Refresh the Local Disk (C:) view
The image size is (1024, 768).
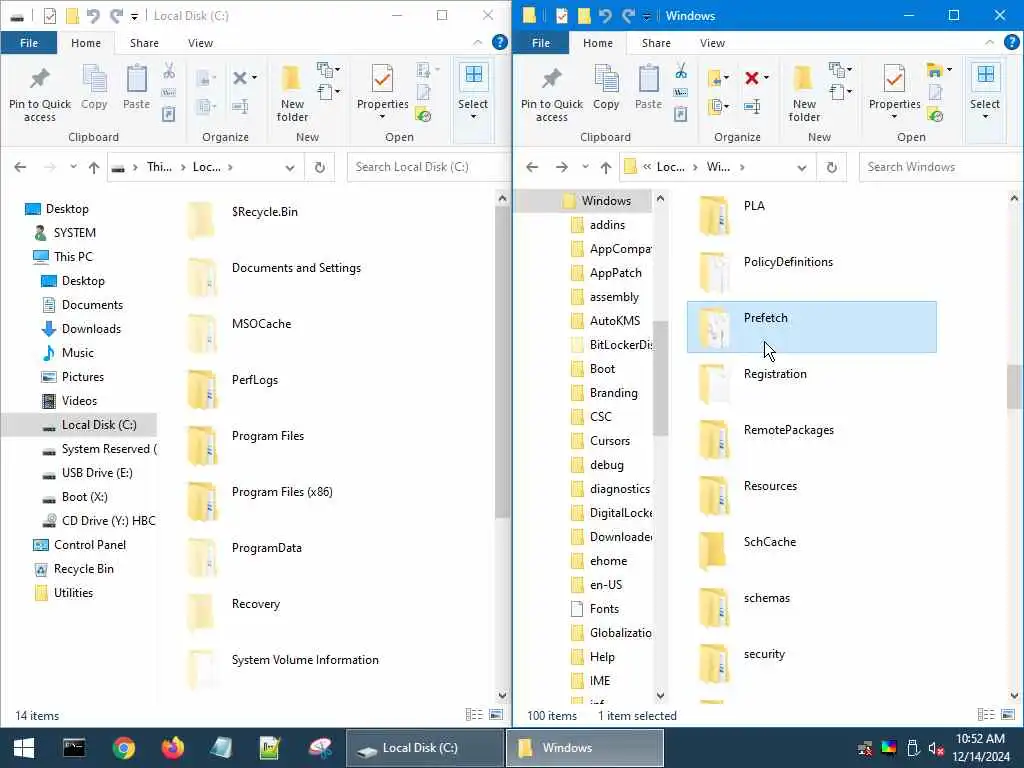319,167
